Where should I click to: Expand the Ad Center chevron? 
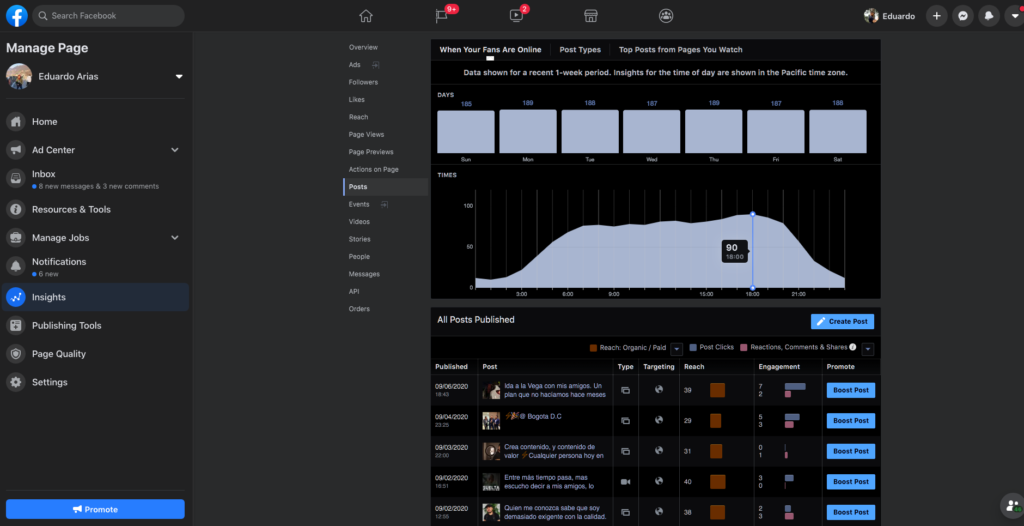click(x=175, y=150)
